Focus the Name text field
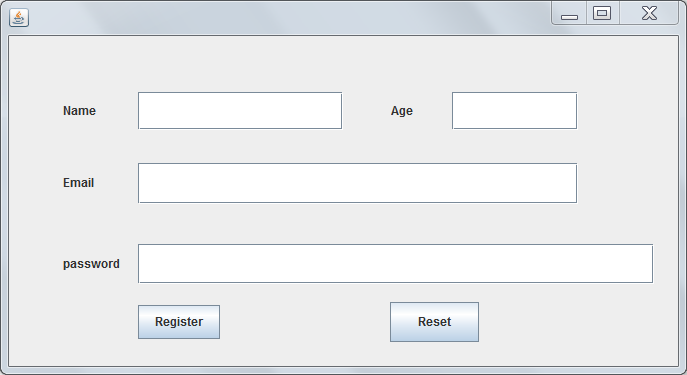Image resolution: width=687 pixels, height=375 pixels. click(x=240, y=110)
